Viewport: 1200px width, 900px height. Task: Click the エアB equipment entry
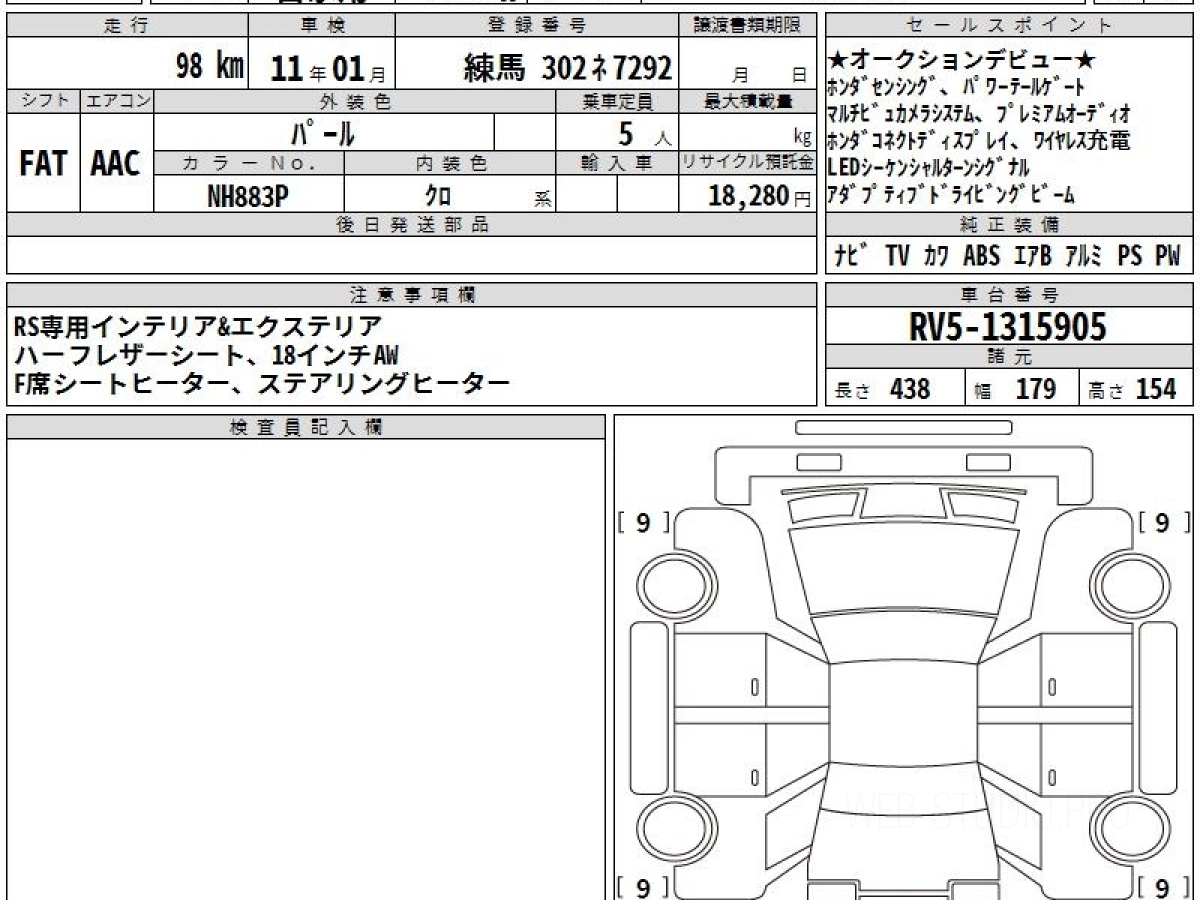[x=1032, y=256]
